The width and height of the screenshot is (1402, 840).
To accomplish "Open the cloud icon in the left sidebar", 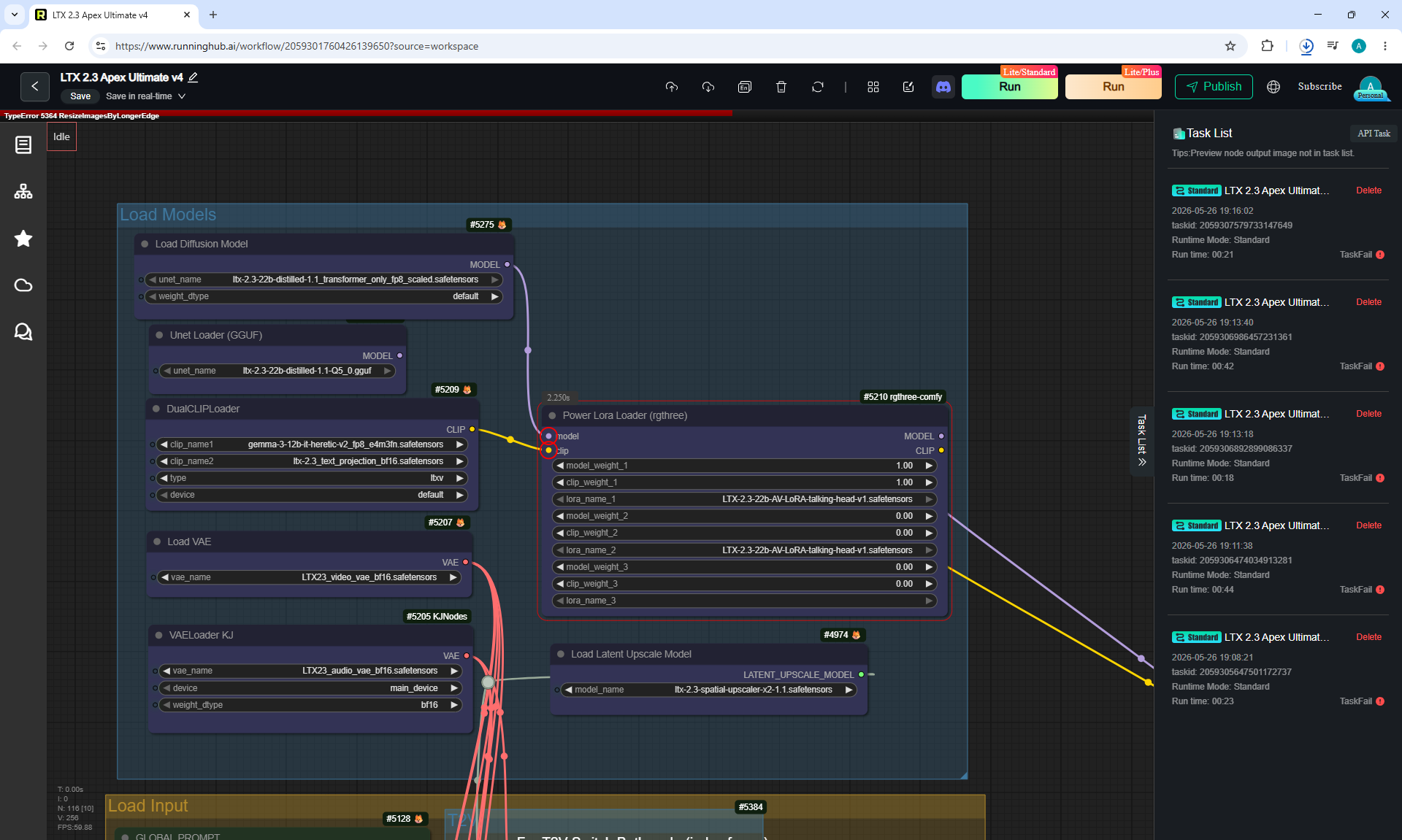I will pos(23,285).
